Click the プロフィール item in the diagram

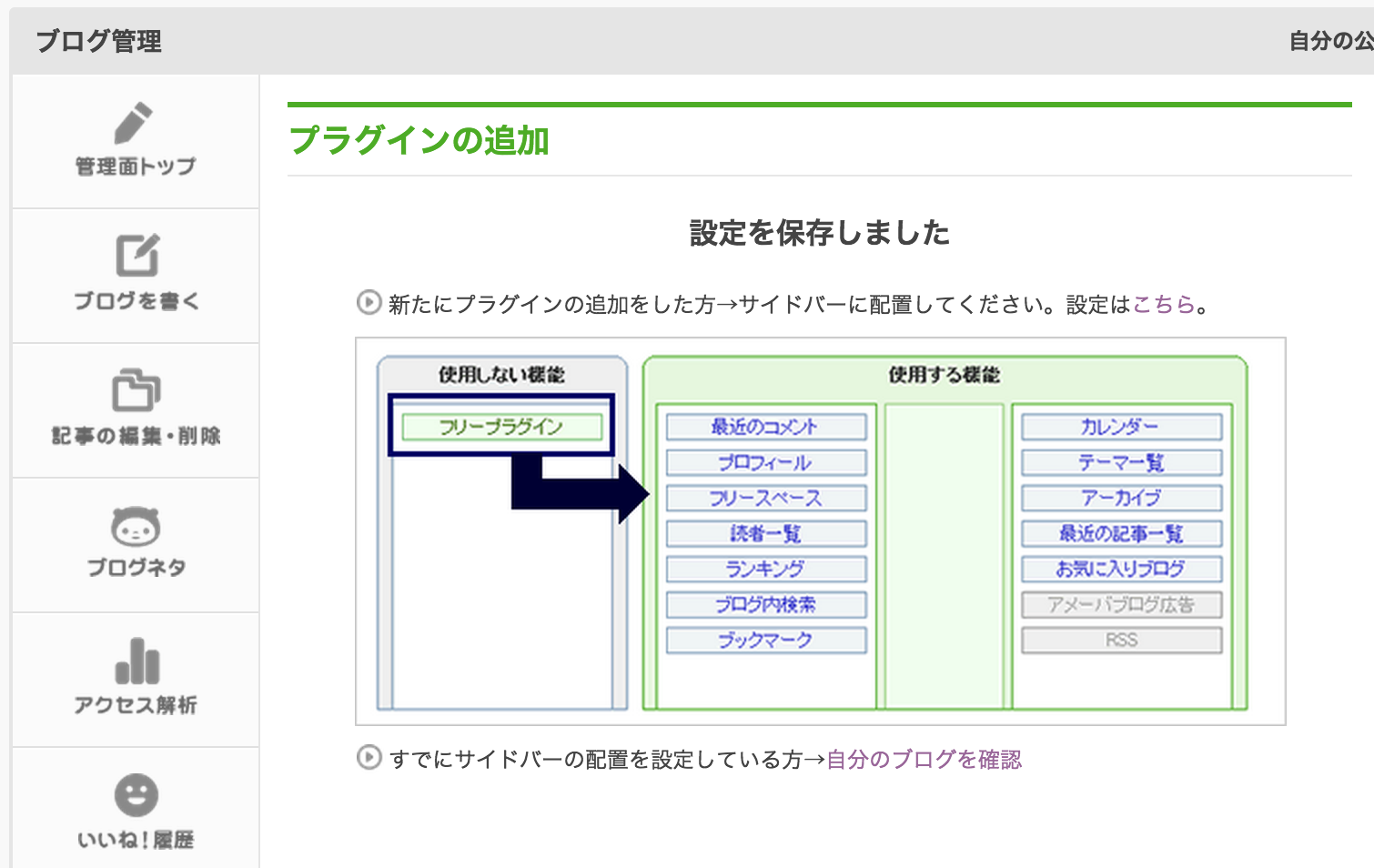[x=765, y=462]
